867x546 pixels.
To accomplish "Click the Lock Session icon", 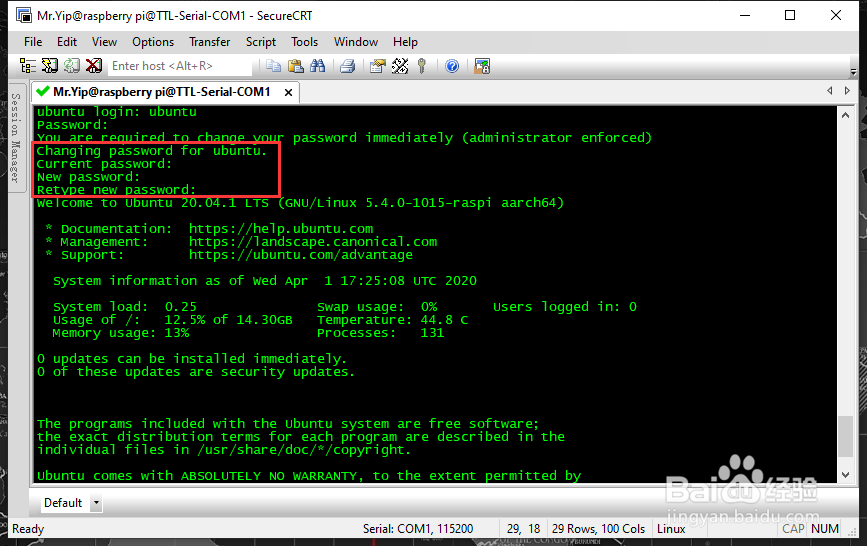I will pos(482,66).
